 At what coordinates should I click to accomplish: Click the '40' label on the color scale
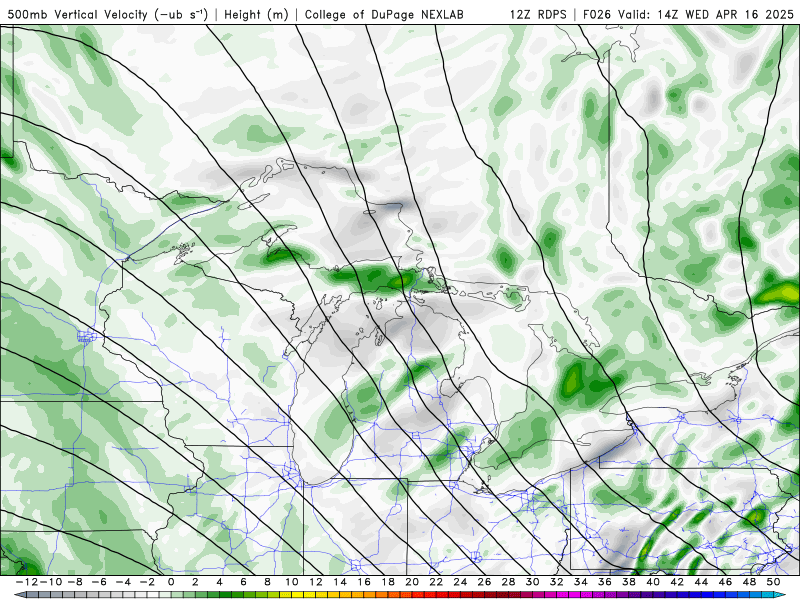pos(653,582)
